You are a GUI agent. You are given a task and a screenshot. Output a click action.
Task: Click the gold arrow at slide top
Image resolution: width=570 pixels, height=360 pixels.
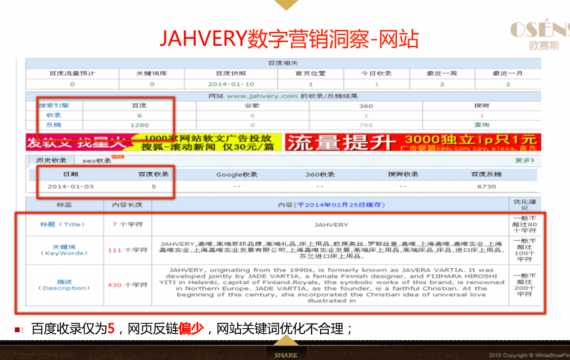click(286, 5)
